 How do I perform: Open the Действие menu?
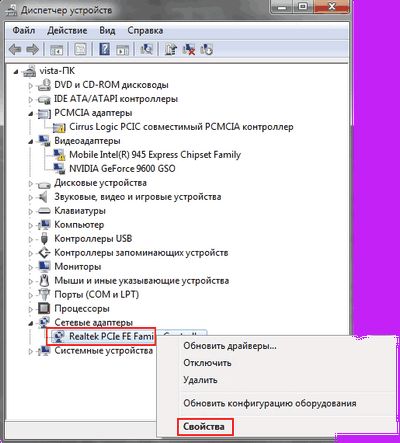coord(67,31)
